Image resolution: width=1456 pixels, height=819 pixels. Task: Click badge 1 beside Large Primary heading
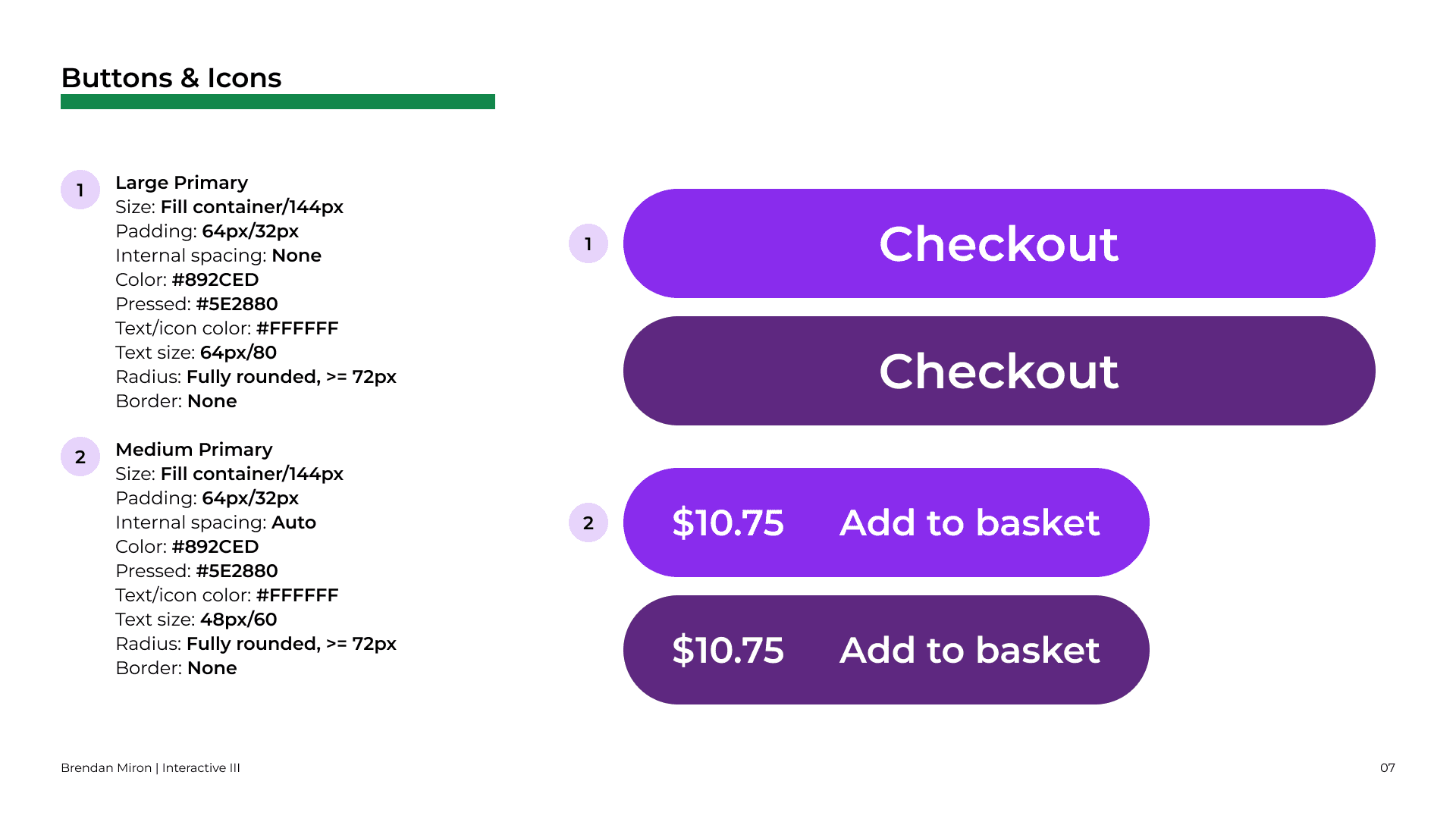tap(80, 190)
